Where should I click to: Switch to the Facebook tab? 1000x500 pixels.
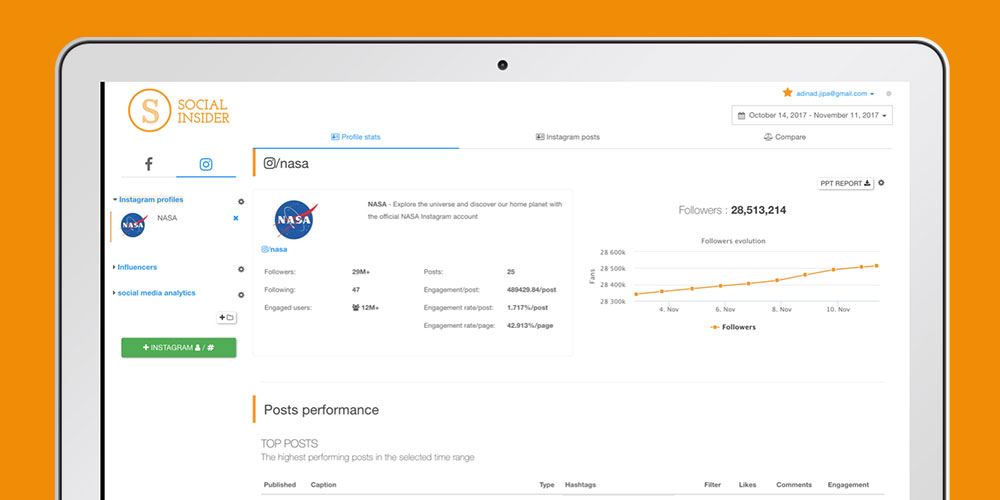(x=149, y=165)
